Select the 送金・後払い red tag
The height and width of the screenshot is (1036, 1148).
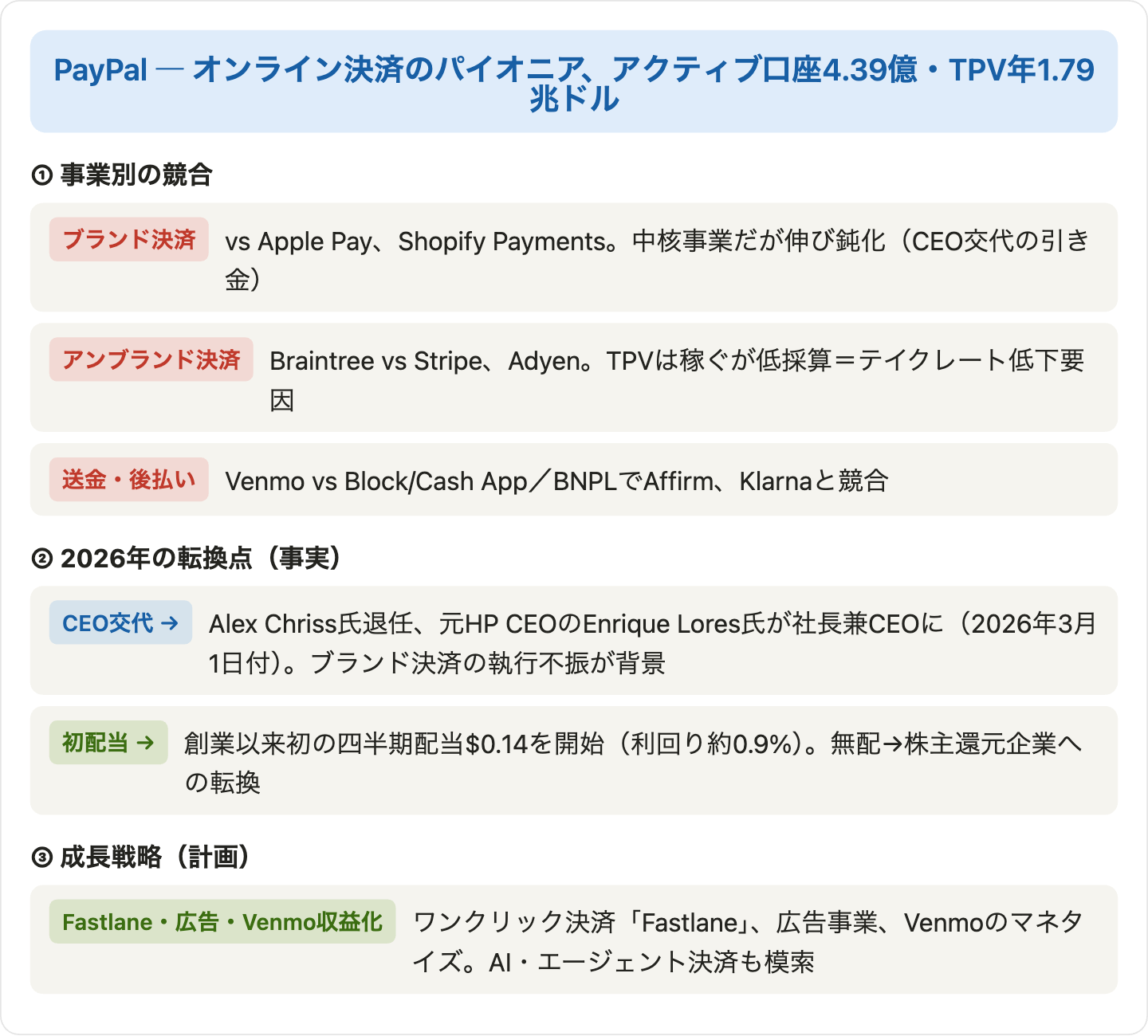[x=129, y=480]
